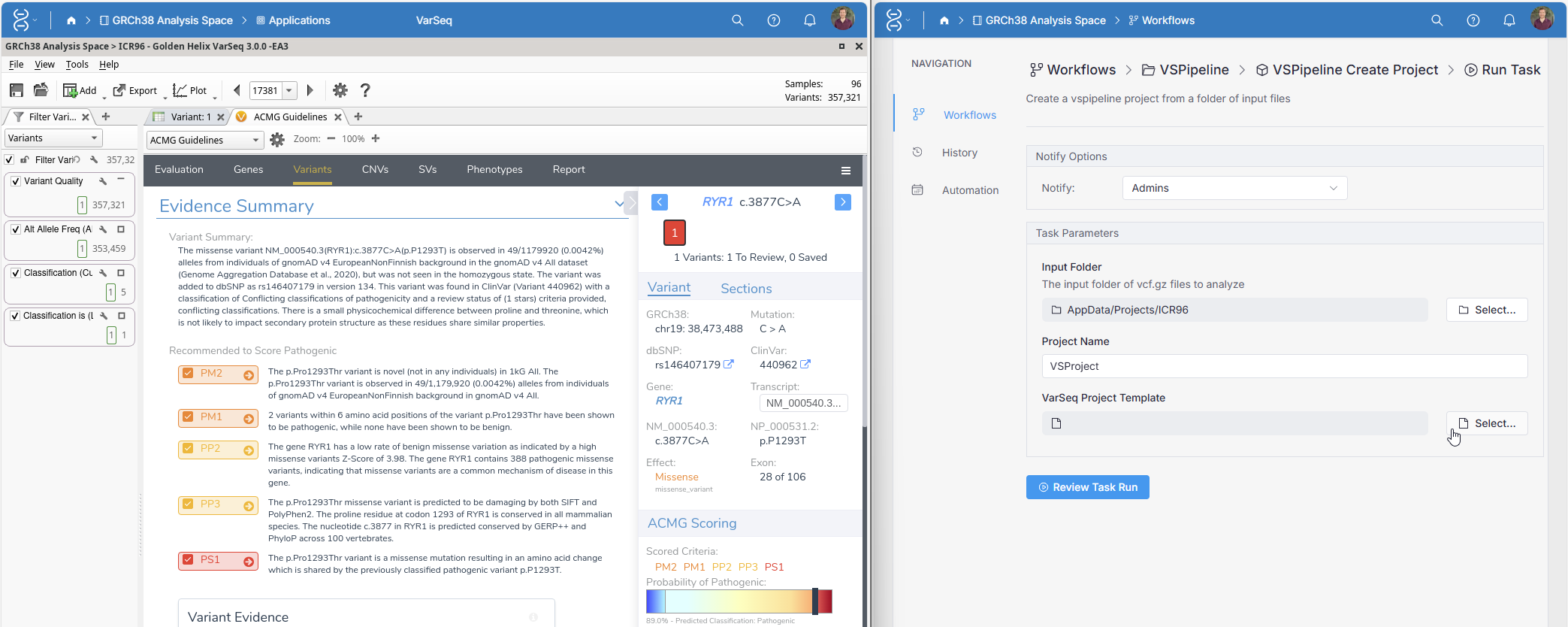The width and height of the screenshot is (1568, 627).
Task: Switch to the Evaluation tab
Action: (179, 170)
